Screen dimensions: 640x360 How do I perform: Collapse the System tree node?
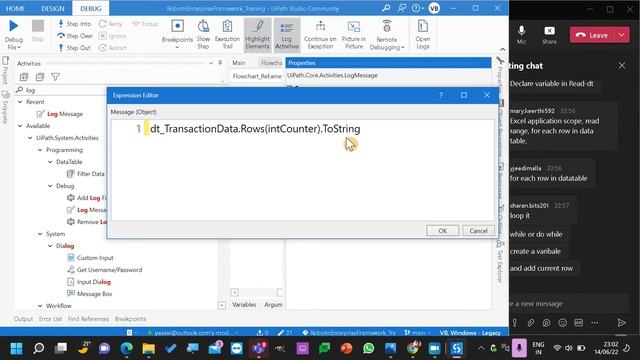[x=40, y=234]
